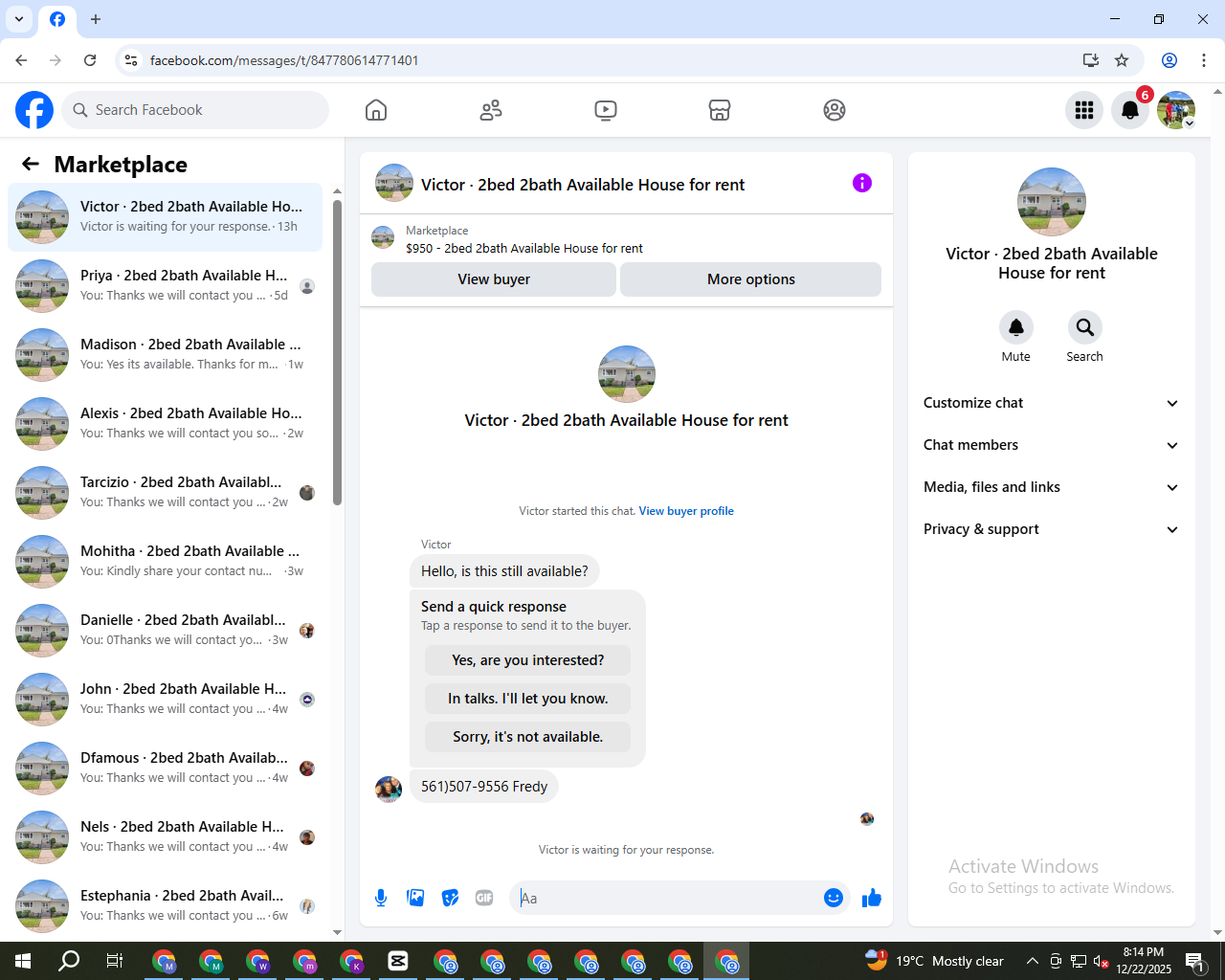The width and height of the screenshot is (1225, 980).
Task: Click the conversation list scrollbar
Action: point(337,352)
